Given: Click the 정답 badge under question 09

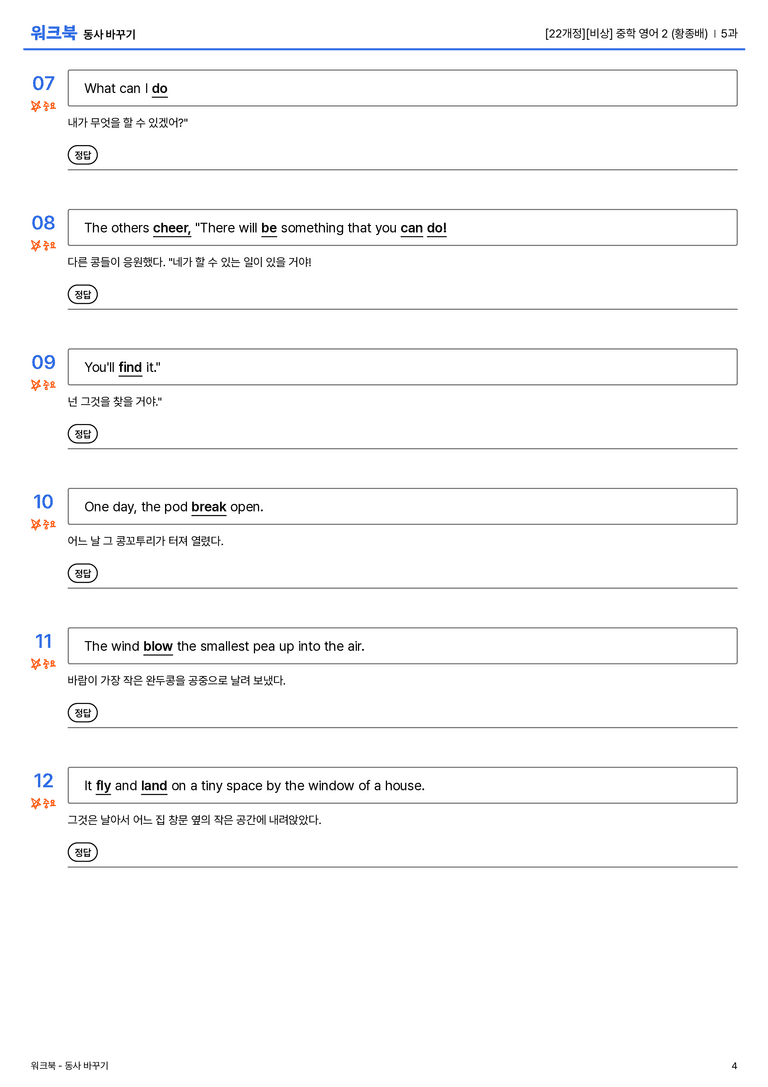Looking at the screenshot, I should click(82, 433).
